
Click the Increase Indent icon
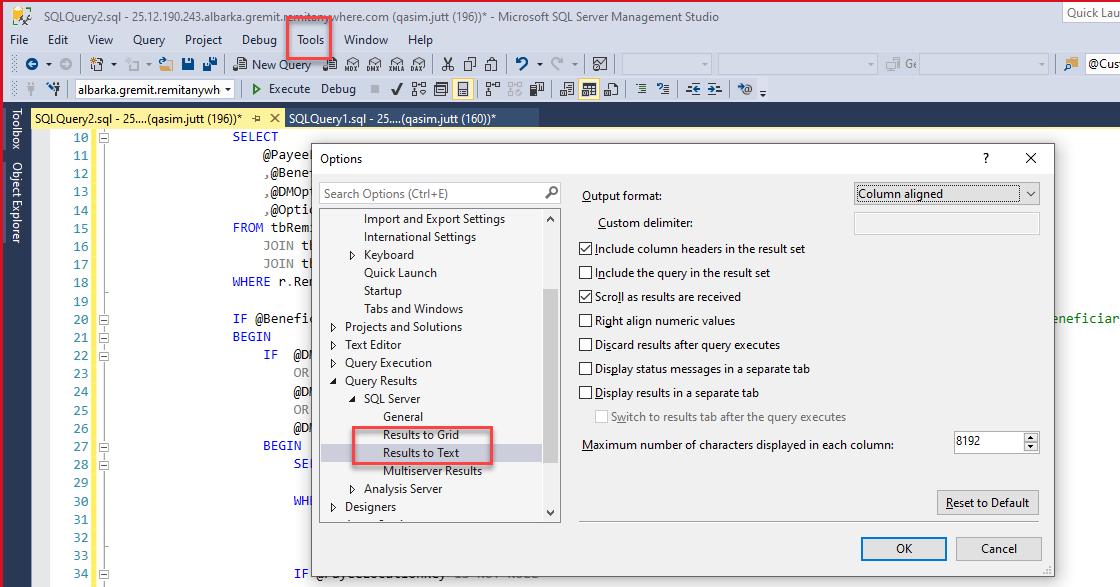(715, 89)
